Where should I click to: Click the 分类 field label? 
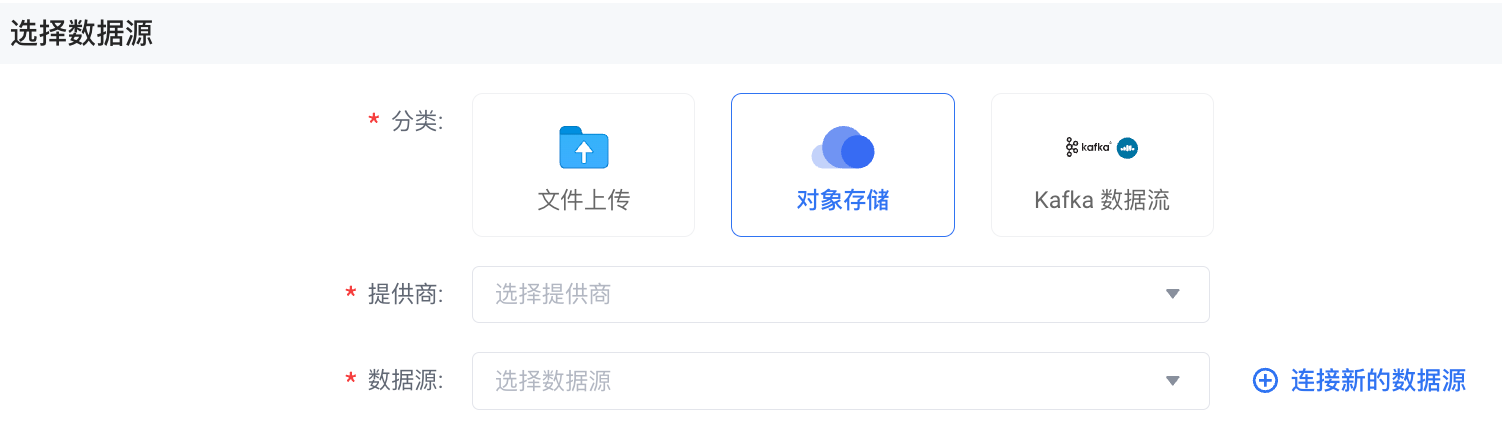417,121
